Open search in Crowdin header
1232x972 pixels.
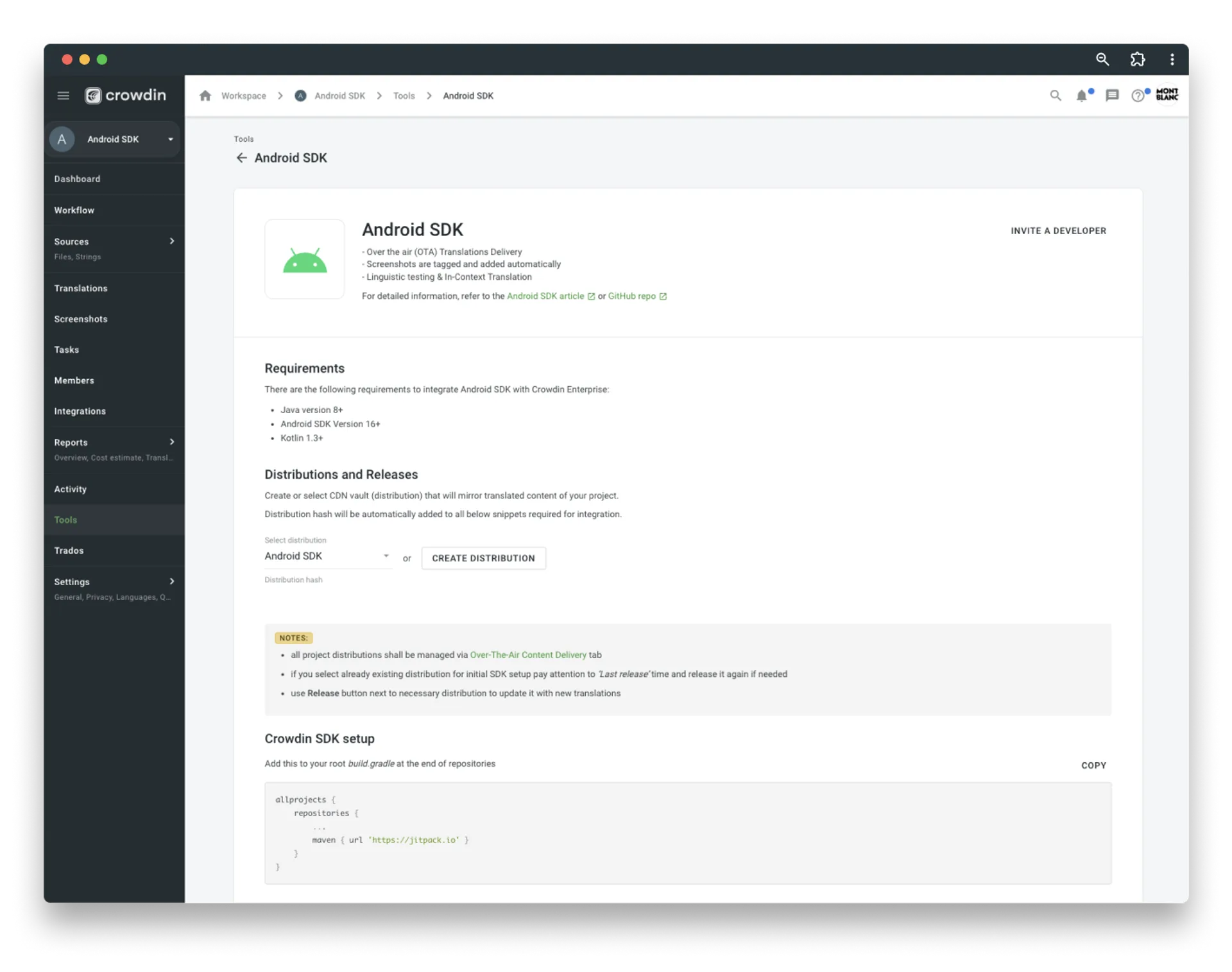click(x=1055, y=96)
